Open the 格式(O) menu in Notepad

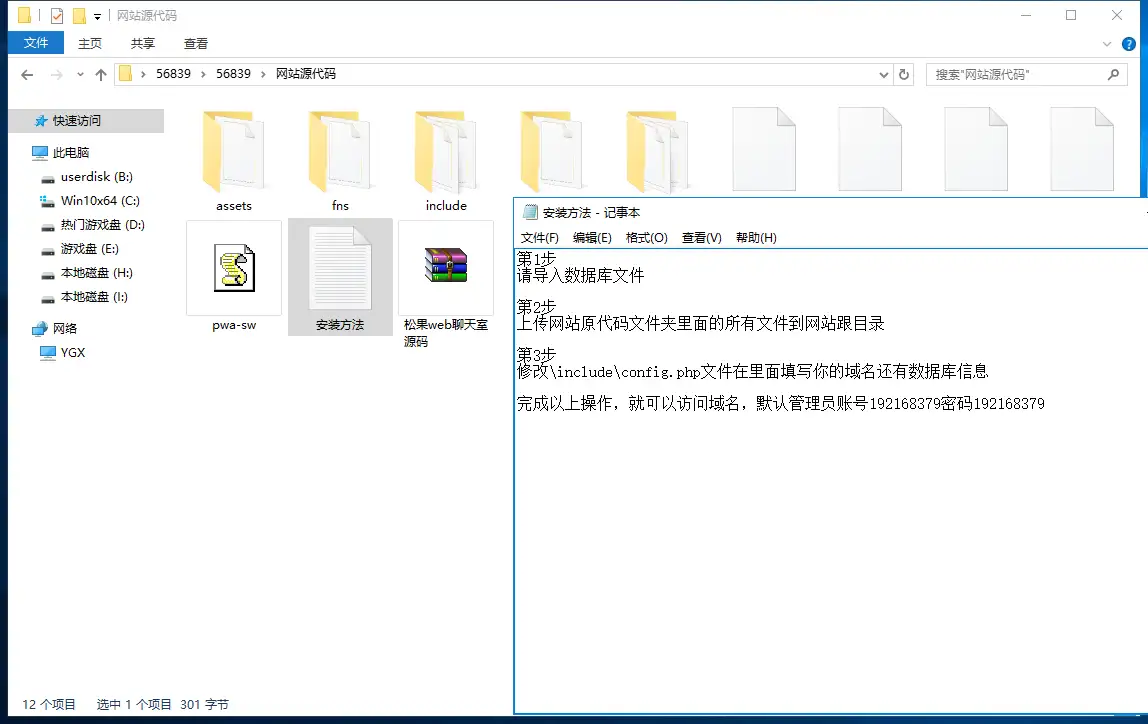pos(646,237)
